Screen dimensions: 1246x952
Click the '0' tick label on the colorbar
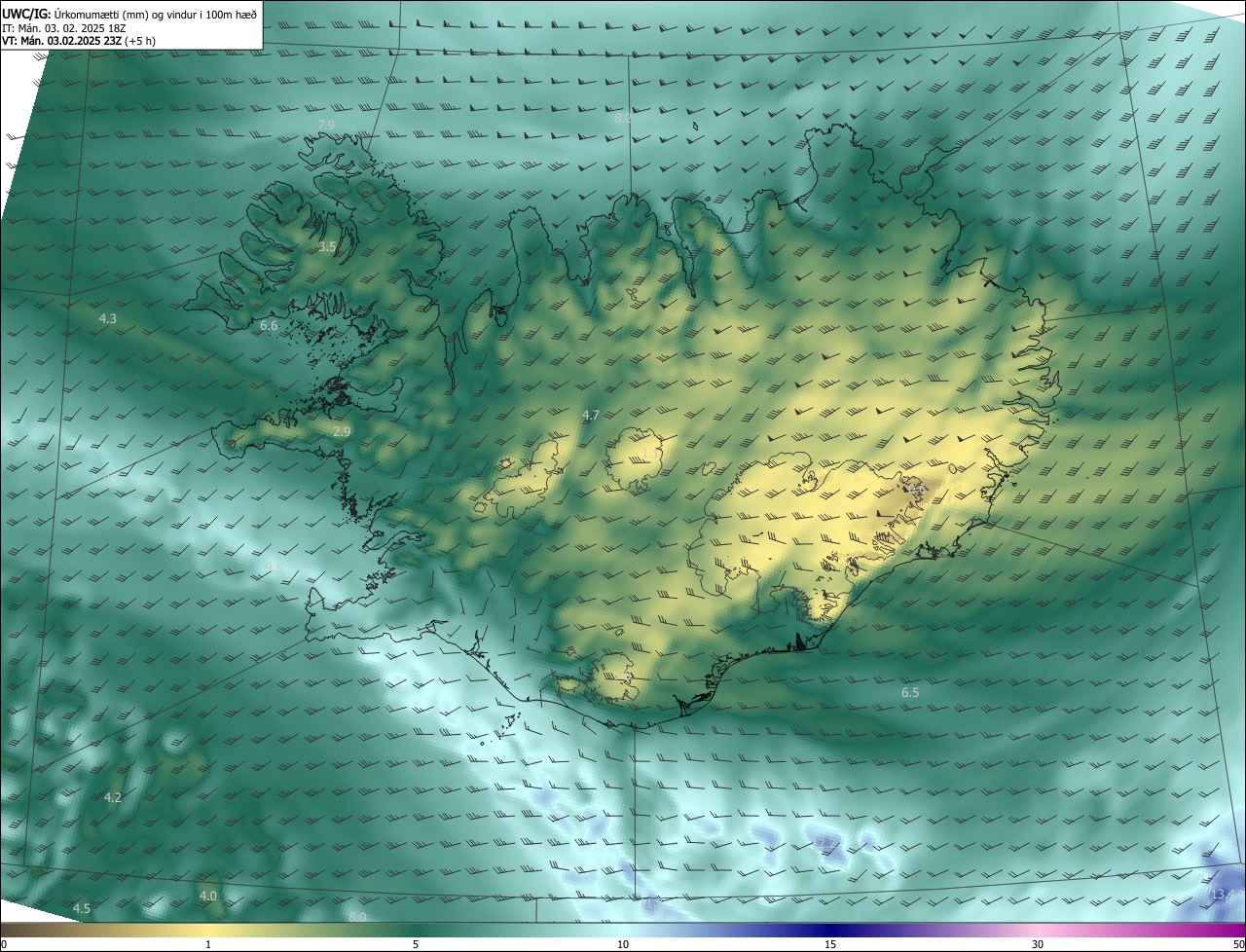coord(4,944)
